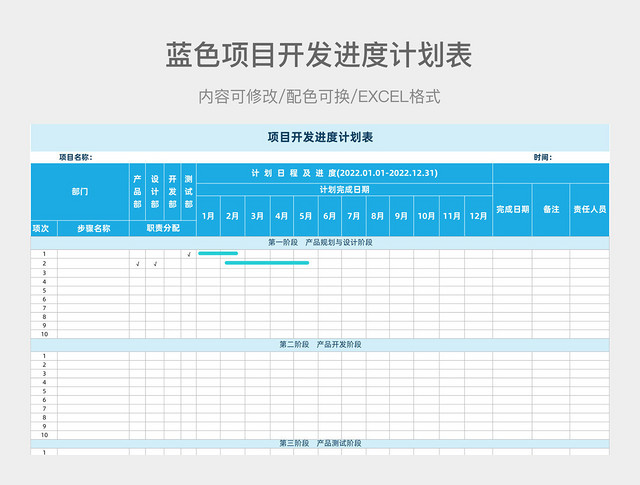Image resolution: width=640 pixels, height=485 pixels.
Task: Click the 完成日期 column header
Action: tap(512, 209)
